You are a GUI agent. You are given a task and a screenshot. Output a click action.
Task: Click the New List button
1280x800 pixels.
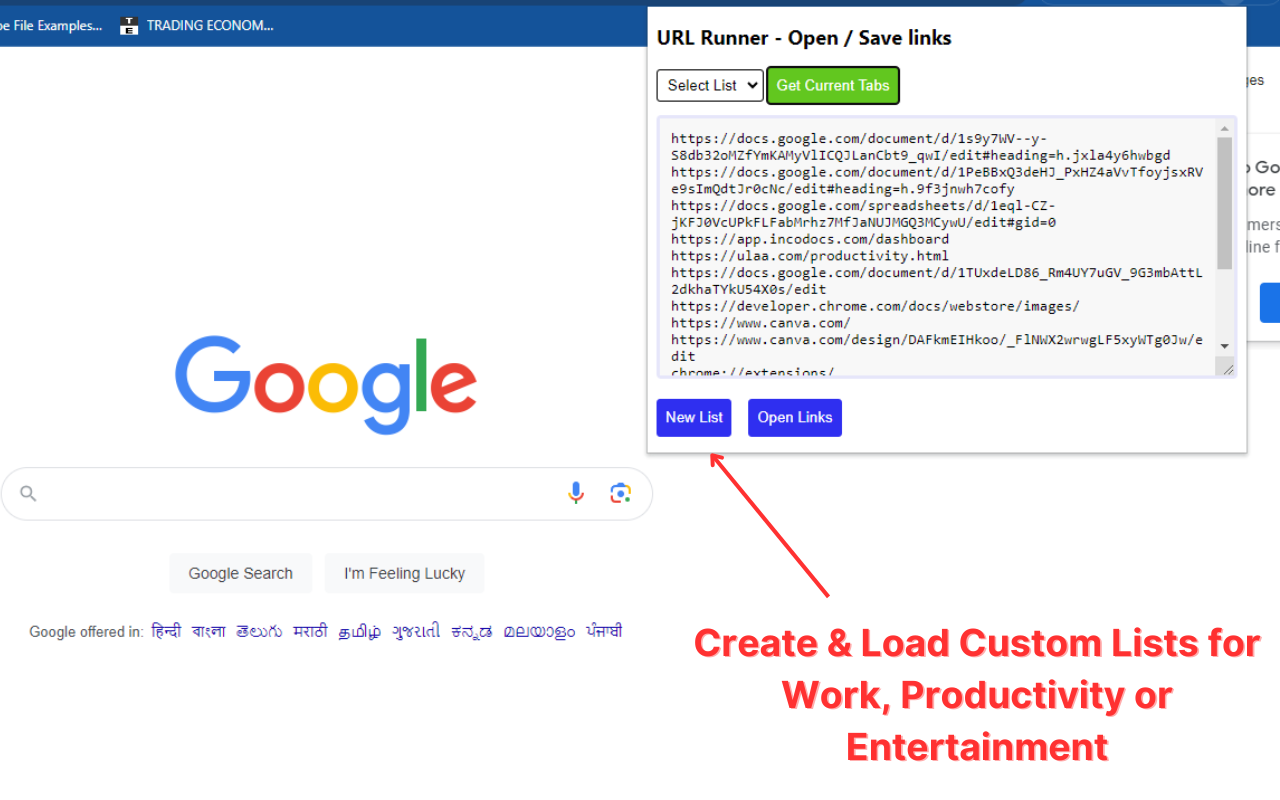pyautogui.click(x=694, y=418)
